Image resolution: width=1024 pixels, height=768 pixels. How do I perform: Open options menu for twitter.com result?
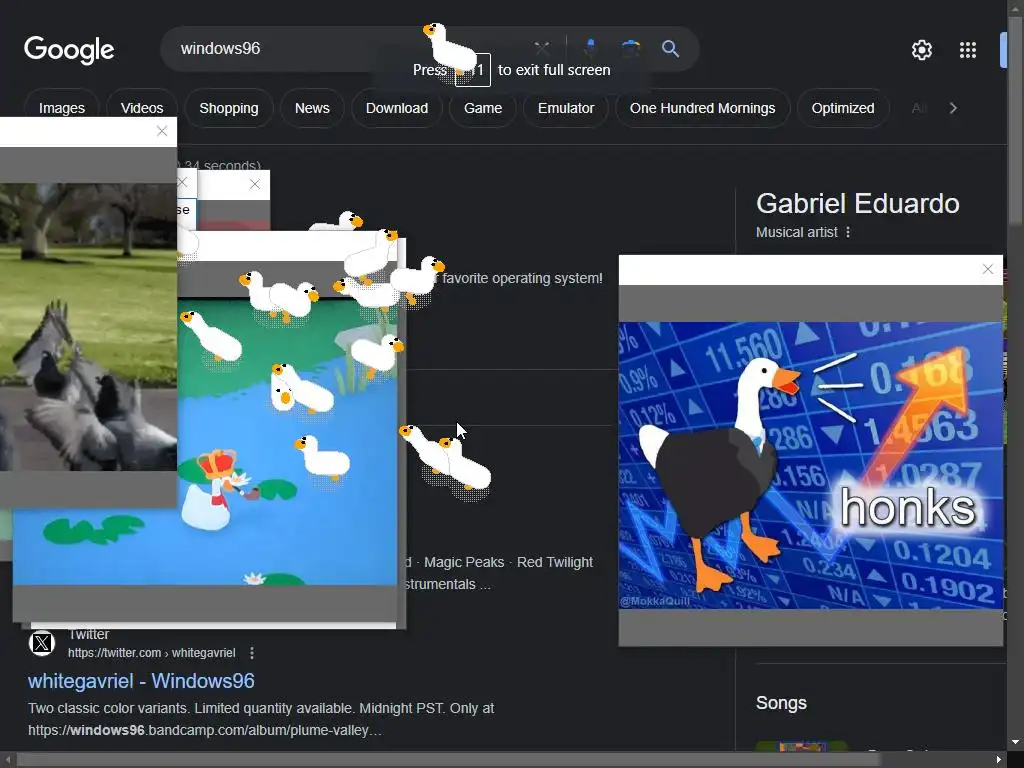pos(252,653)
